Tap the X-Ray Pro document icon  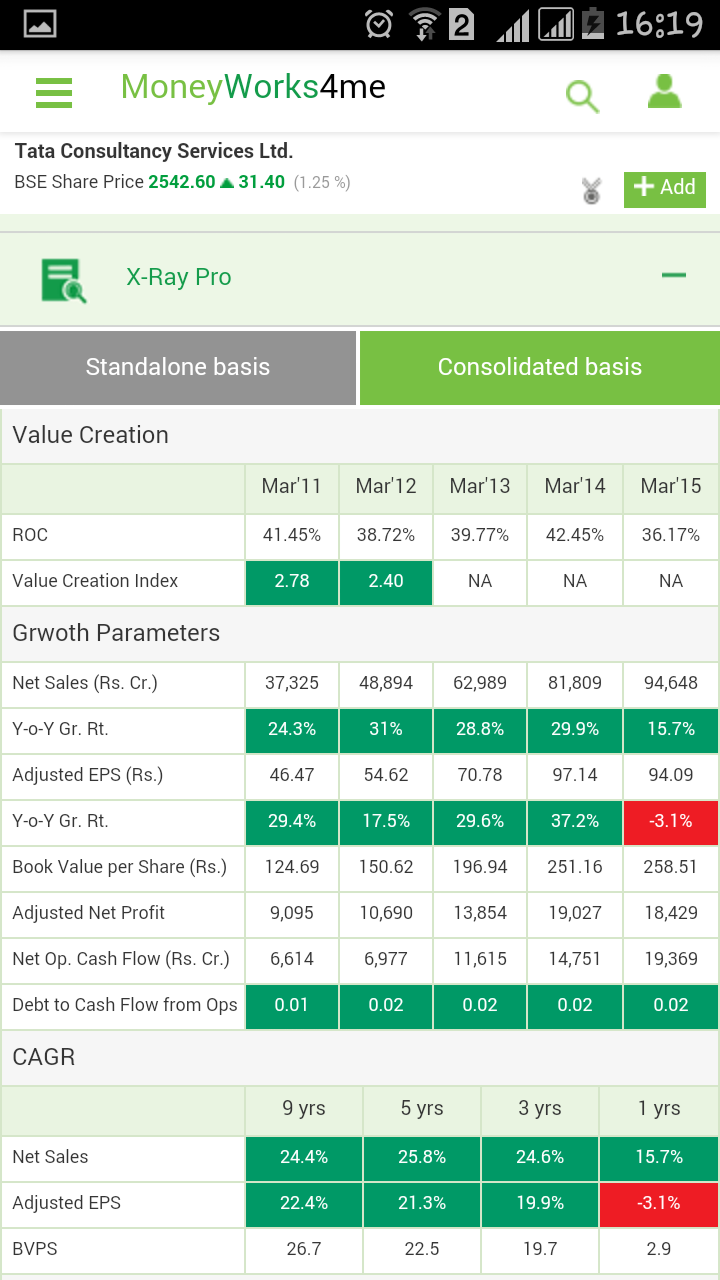click(63, 279)
